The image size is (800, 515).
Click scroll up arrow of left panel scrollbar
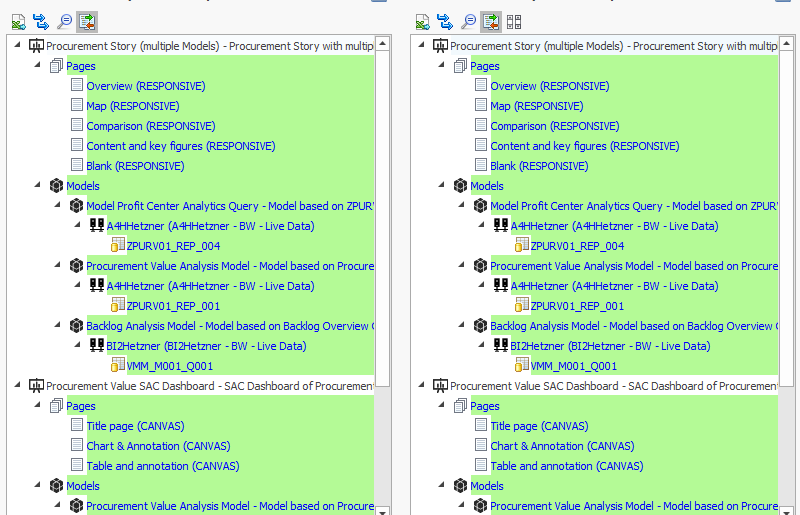(383, 45)
